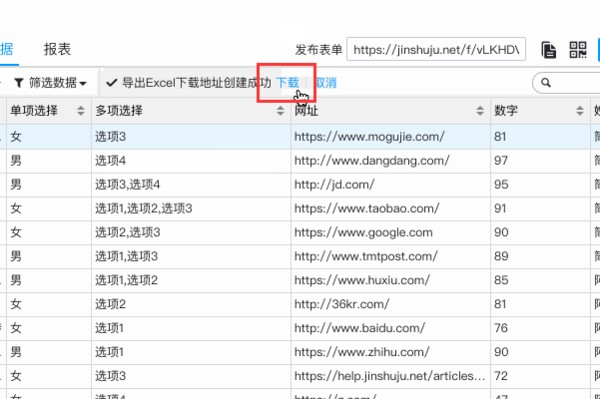Switch to the 报表 tab
Viewport: 600px width, 399px height.
coord(57,49)
